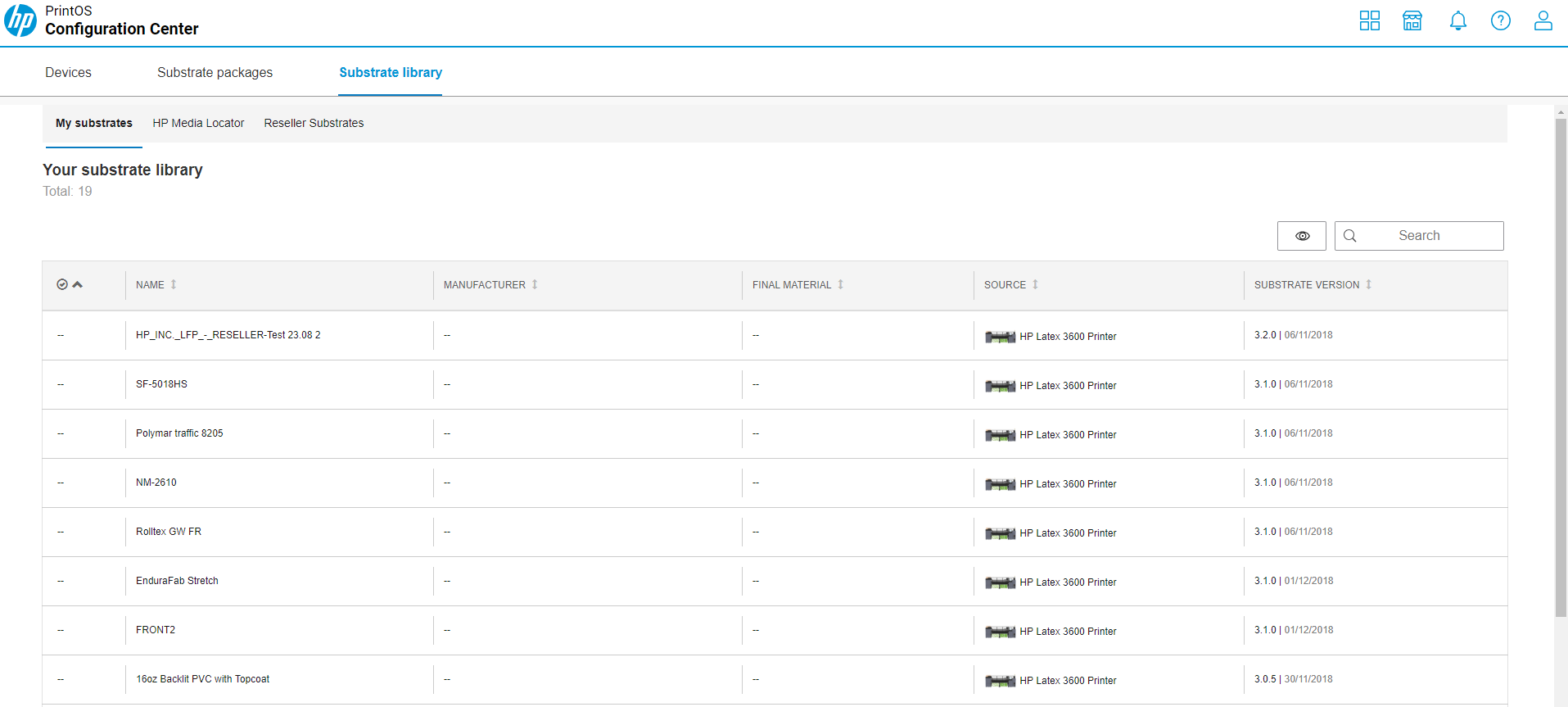Click printer icon in Polymar traffic 8205 row

pyautogui.click(x=1000, y=435)
